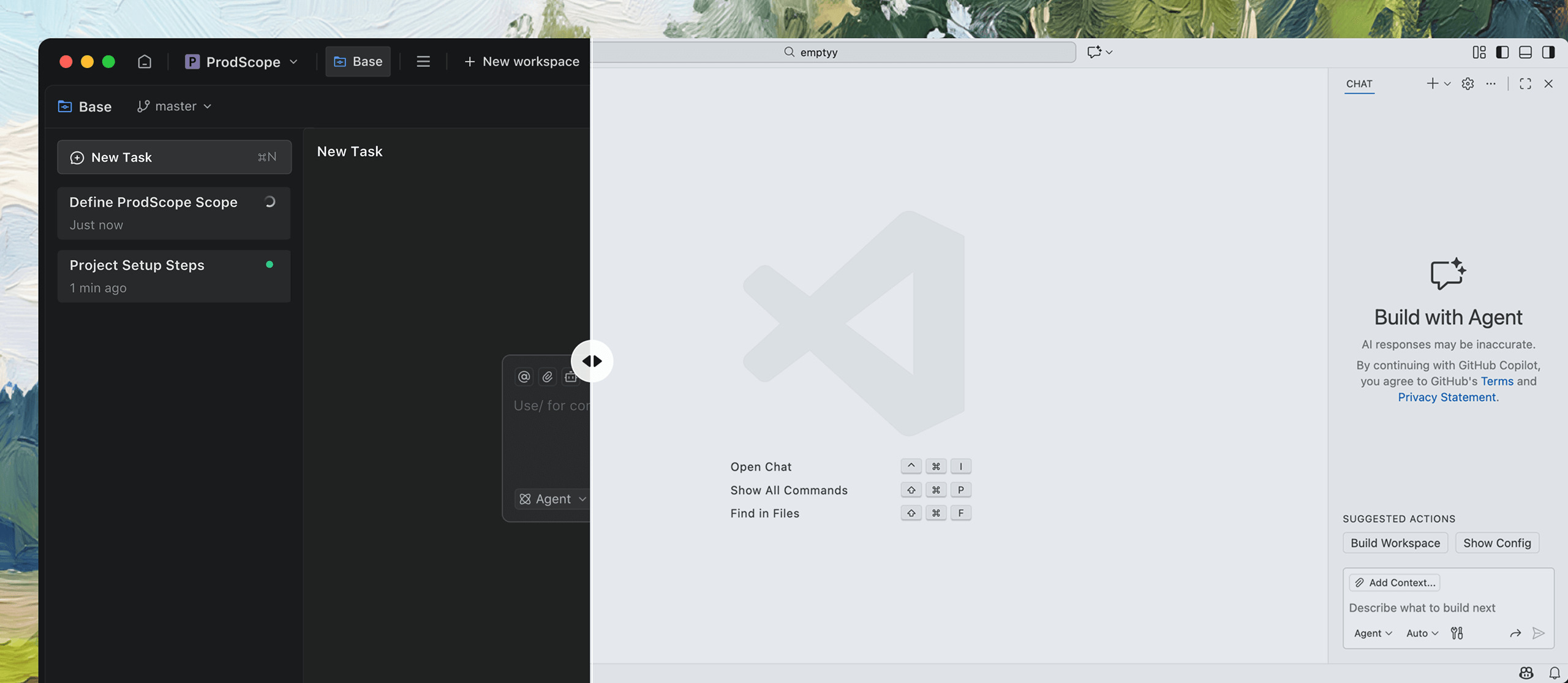Open the master branch dropdown
Viewport: 1568px width, 683px height.
coord(175,107)
